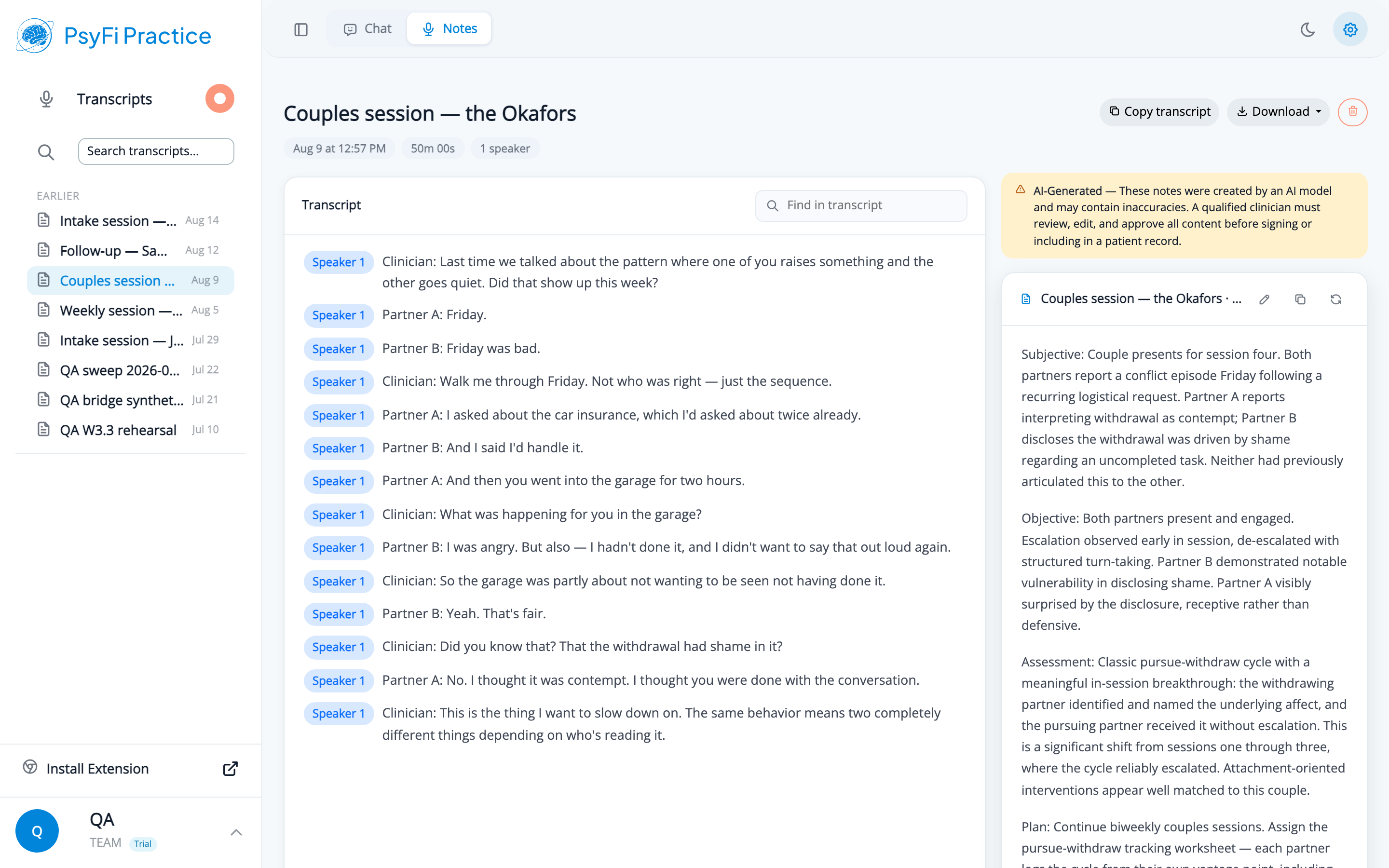Viewport: 1389px width, 868px height.
Task: Click the Assessment paragraph of the note
Action: pyautogui.click(x=1184, y=726)
